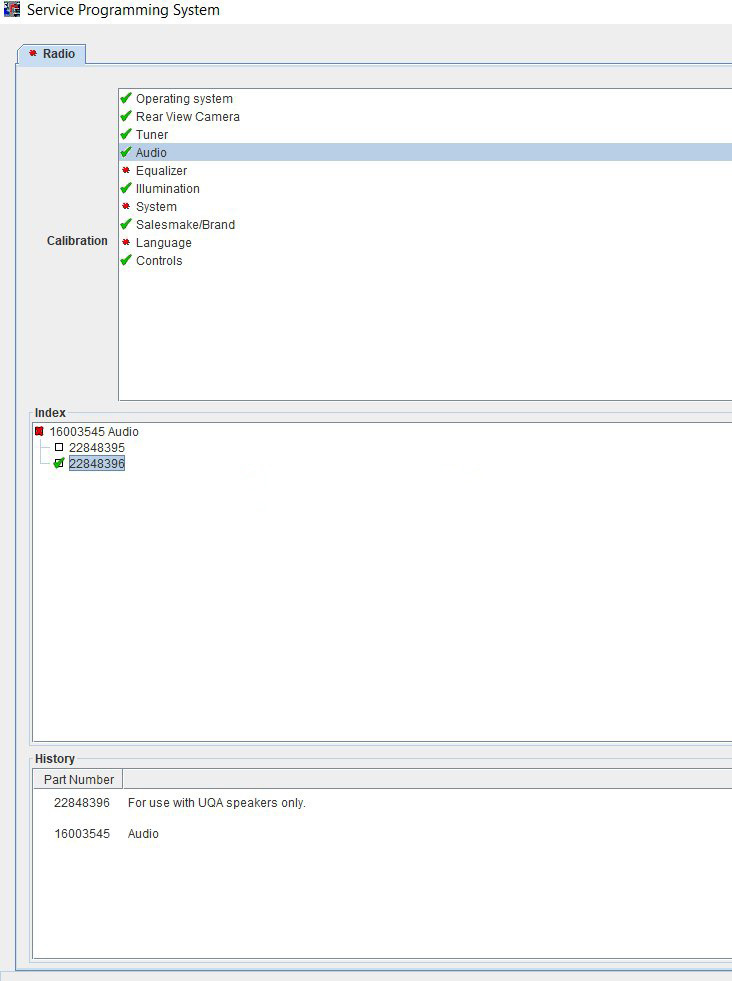The width and height of the screenshot is (732, 981).
Task: Click red icon of 16003545 Audio node
Action: click(x=39, y=431)
